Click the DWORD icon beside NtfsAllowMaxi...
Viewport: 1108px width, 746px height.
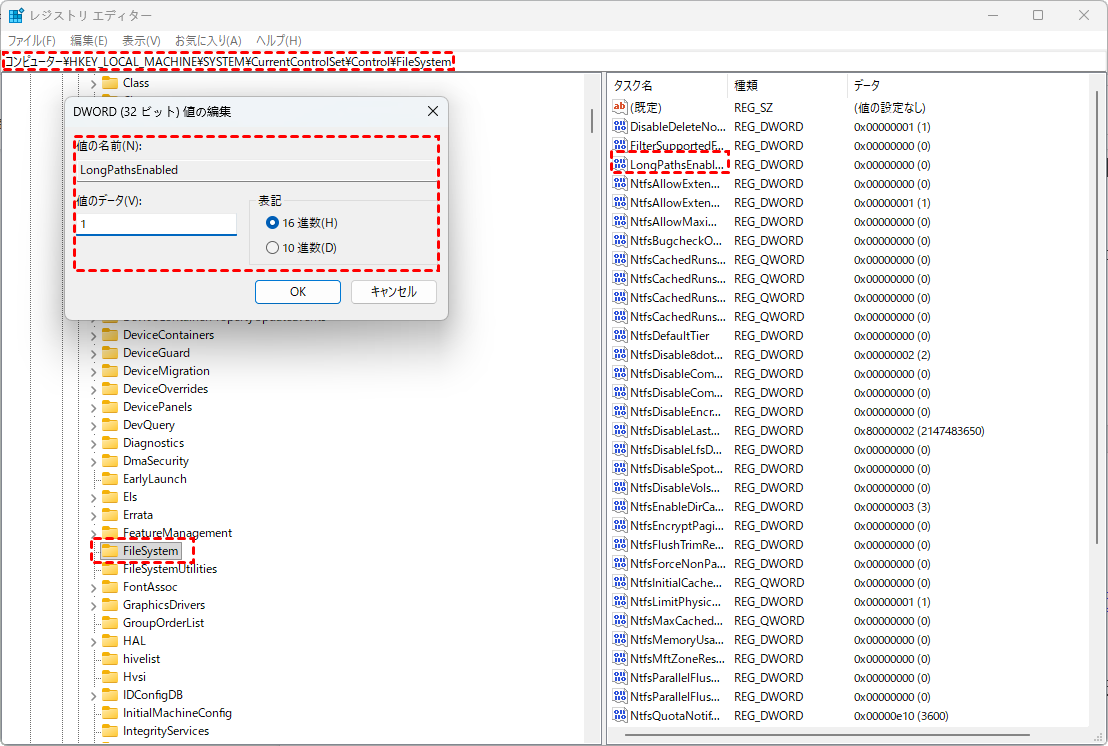(620, 222)
